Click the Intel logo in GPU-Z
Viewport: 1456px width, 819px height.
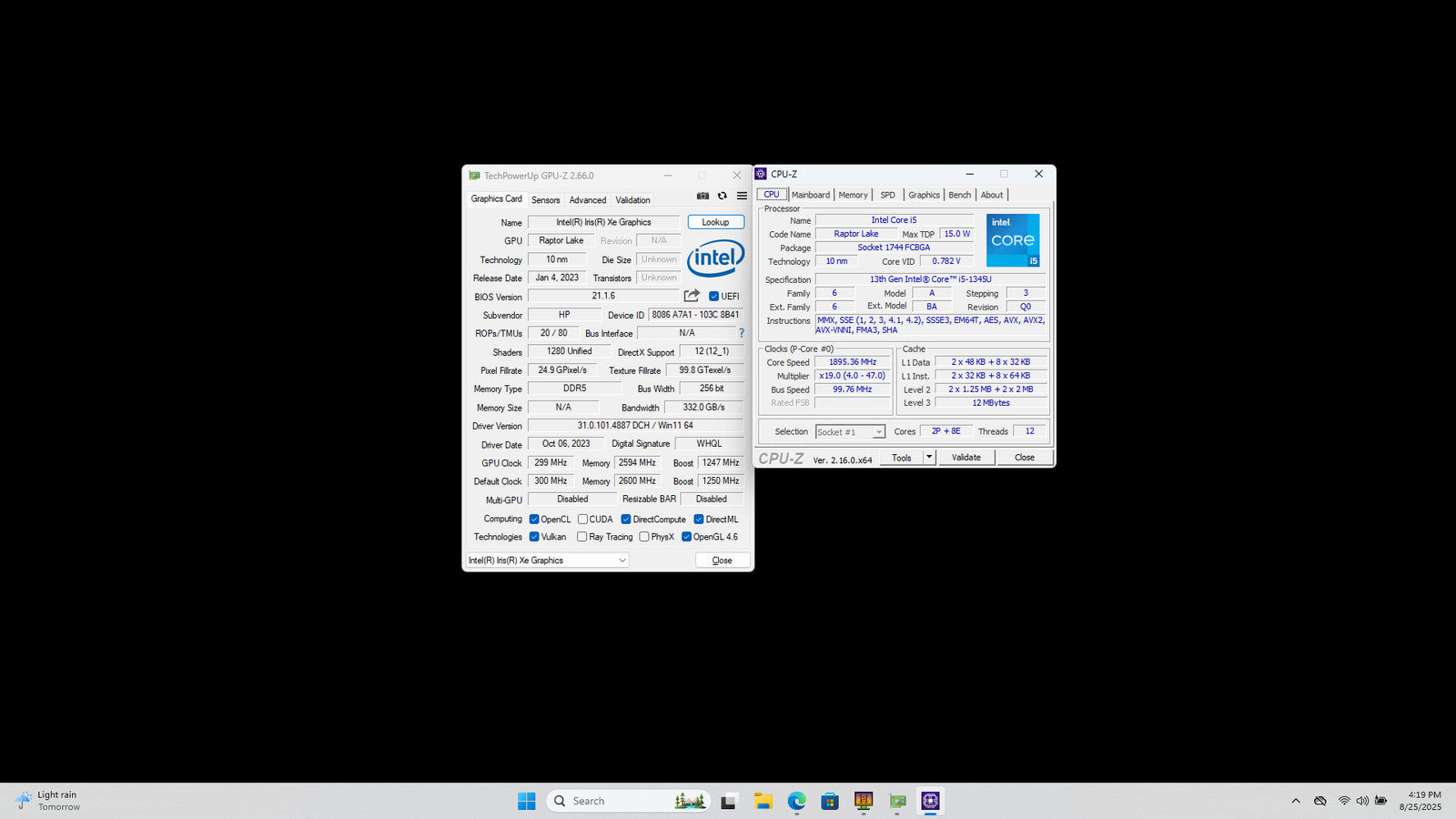715,258
